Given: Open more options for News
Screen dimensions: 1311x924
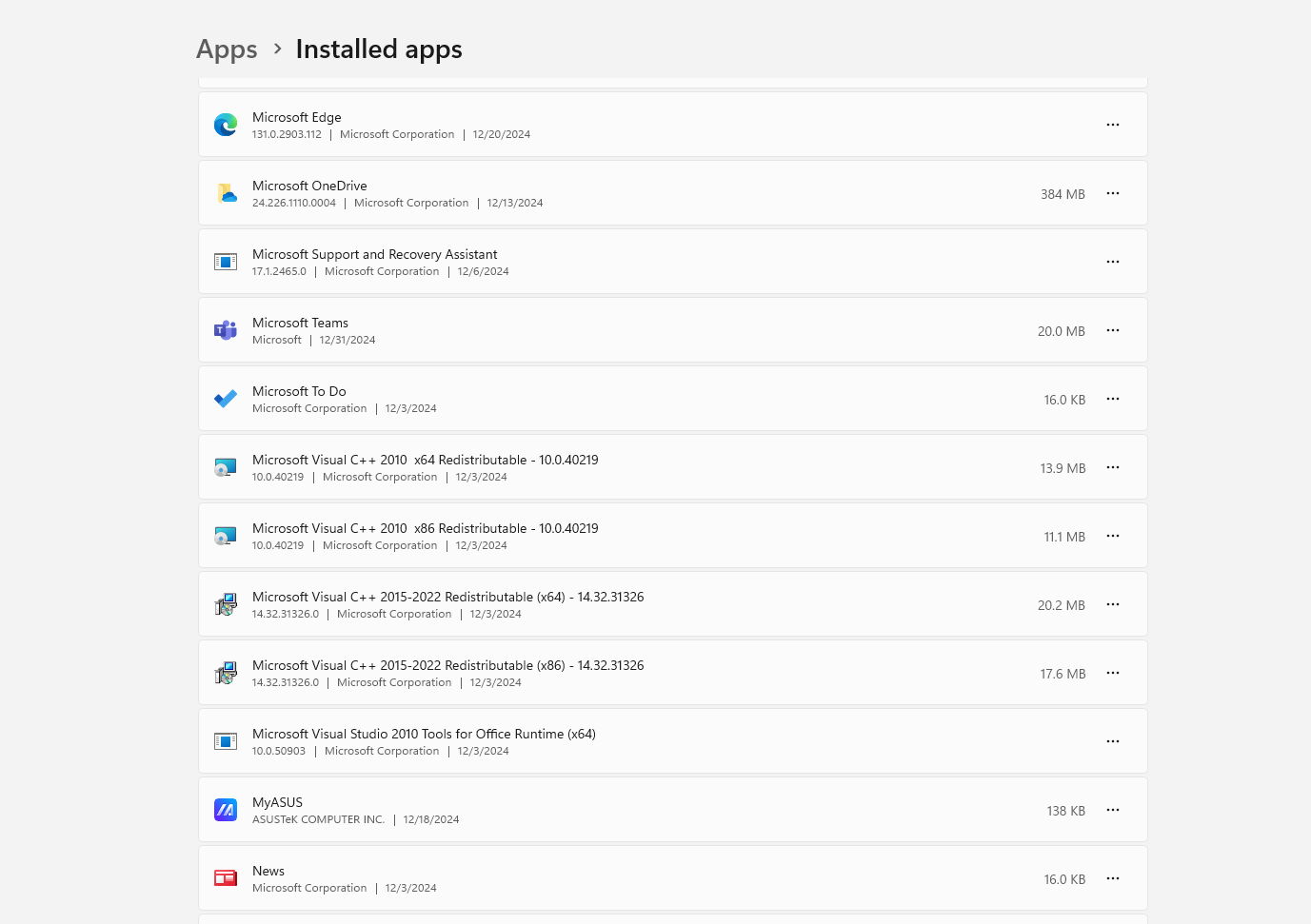Looking at the screenshot, I should [x=1113, y=878].
